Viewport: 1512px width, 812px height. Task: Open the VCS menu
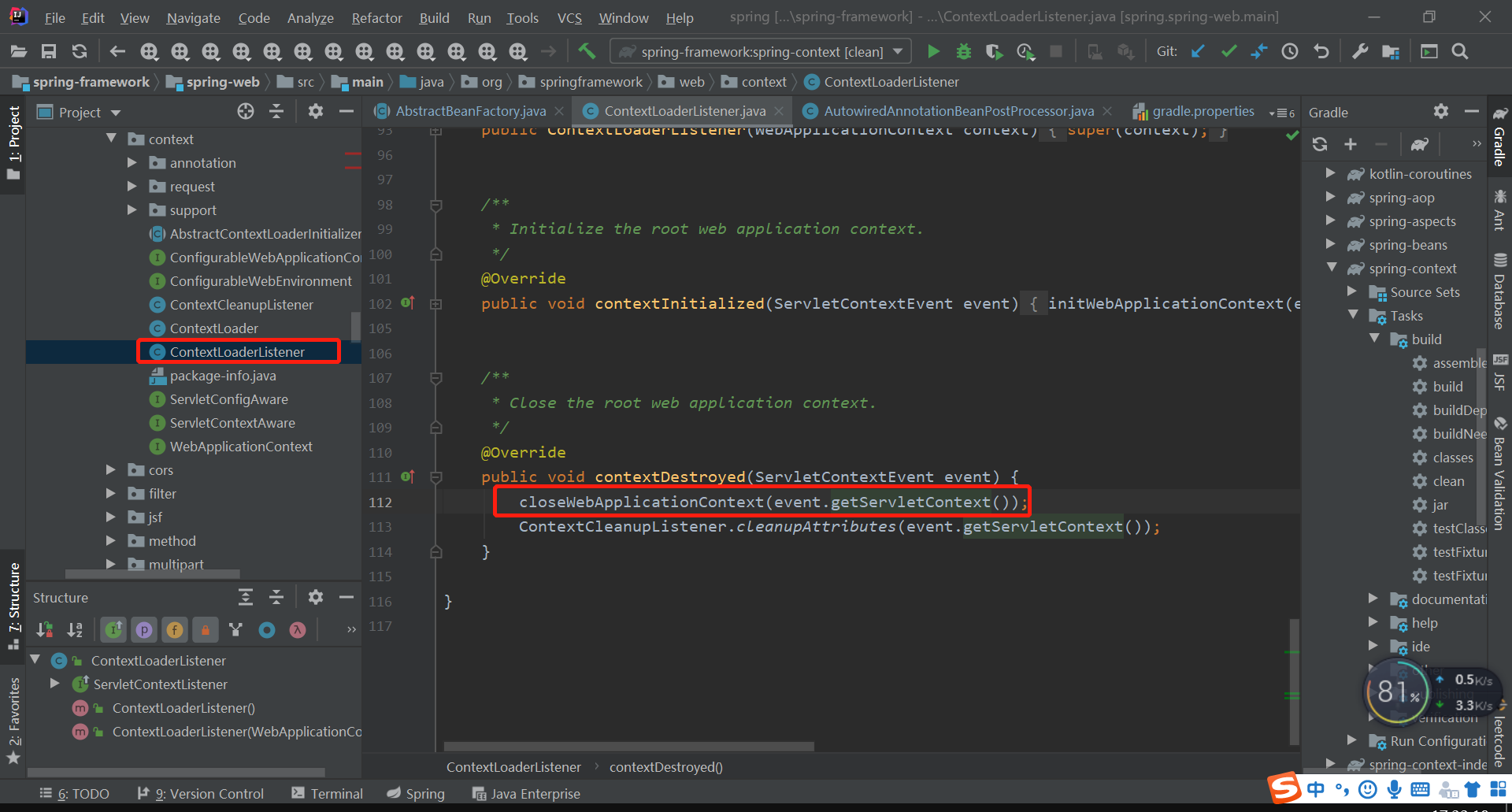(569, 17)
